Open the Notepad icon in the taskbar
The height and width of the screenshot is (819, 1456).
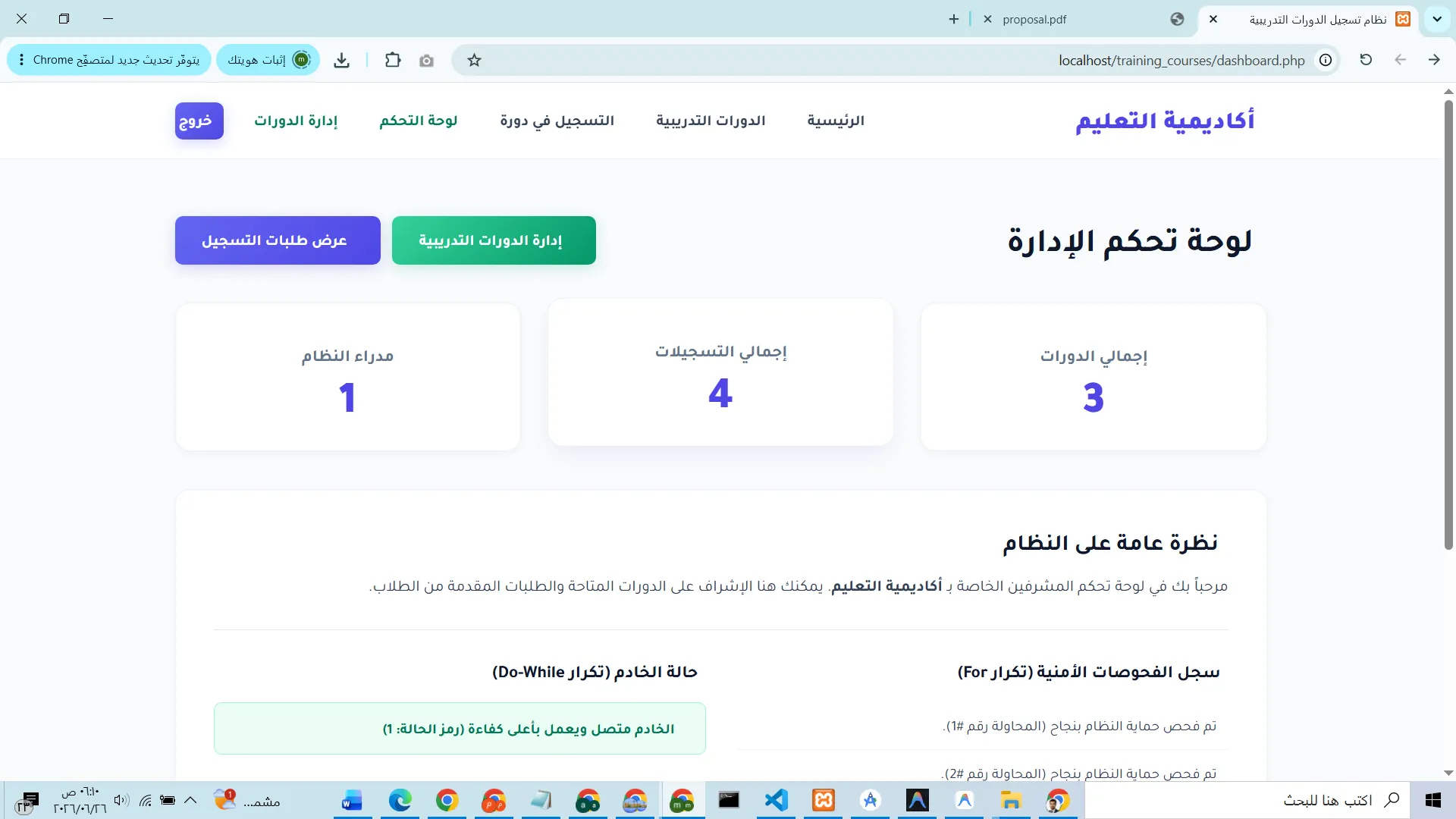(x=541, y=800)
